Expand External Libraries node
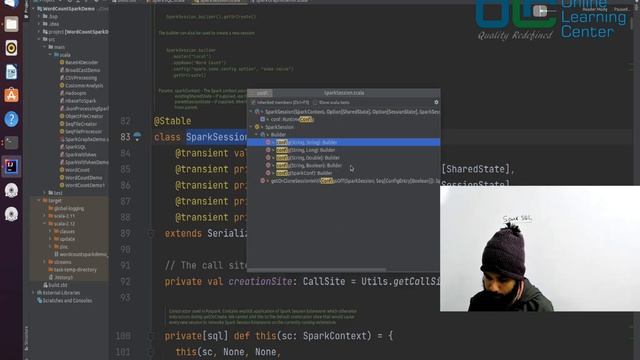Screen dimensions: 640x360 pyautogui.click(x=33, y=293)
